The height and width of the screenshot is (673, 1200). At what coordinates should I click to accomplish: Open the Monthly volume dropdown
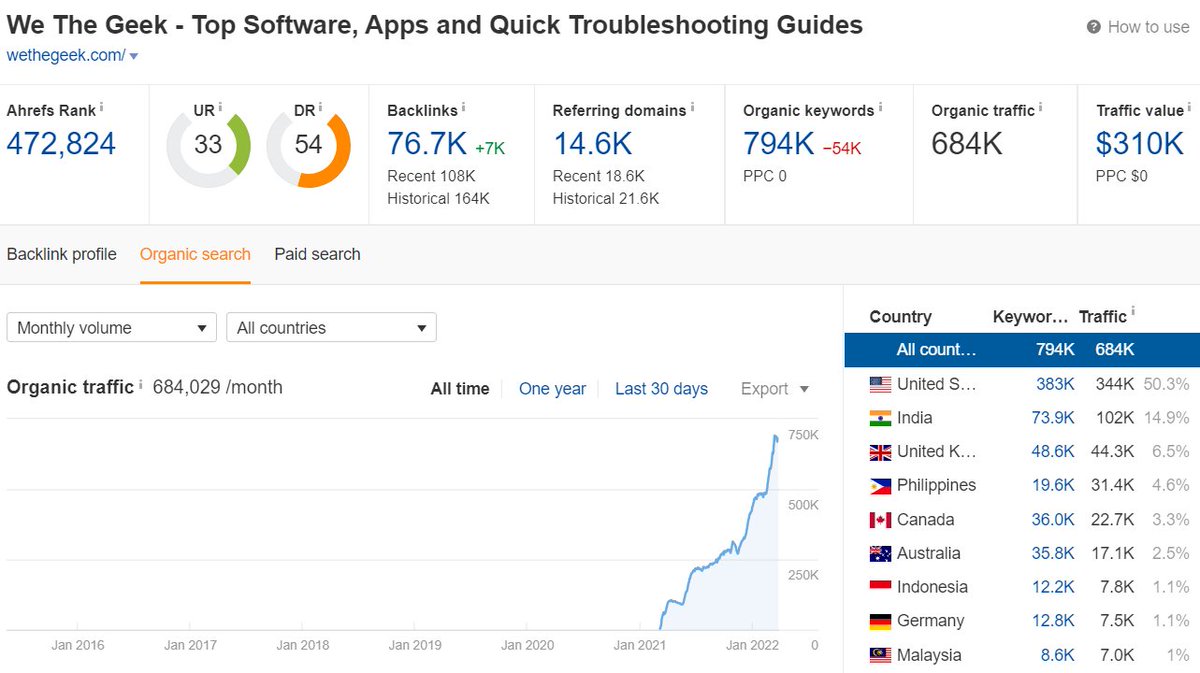(x=111, y=327)
